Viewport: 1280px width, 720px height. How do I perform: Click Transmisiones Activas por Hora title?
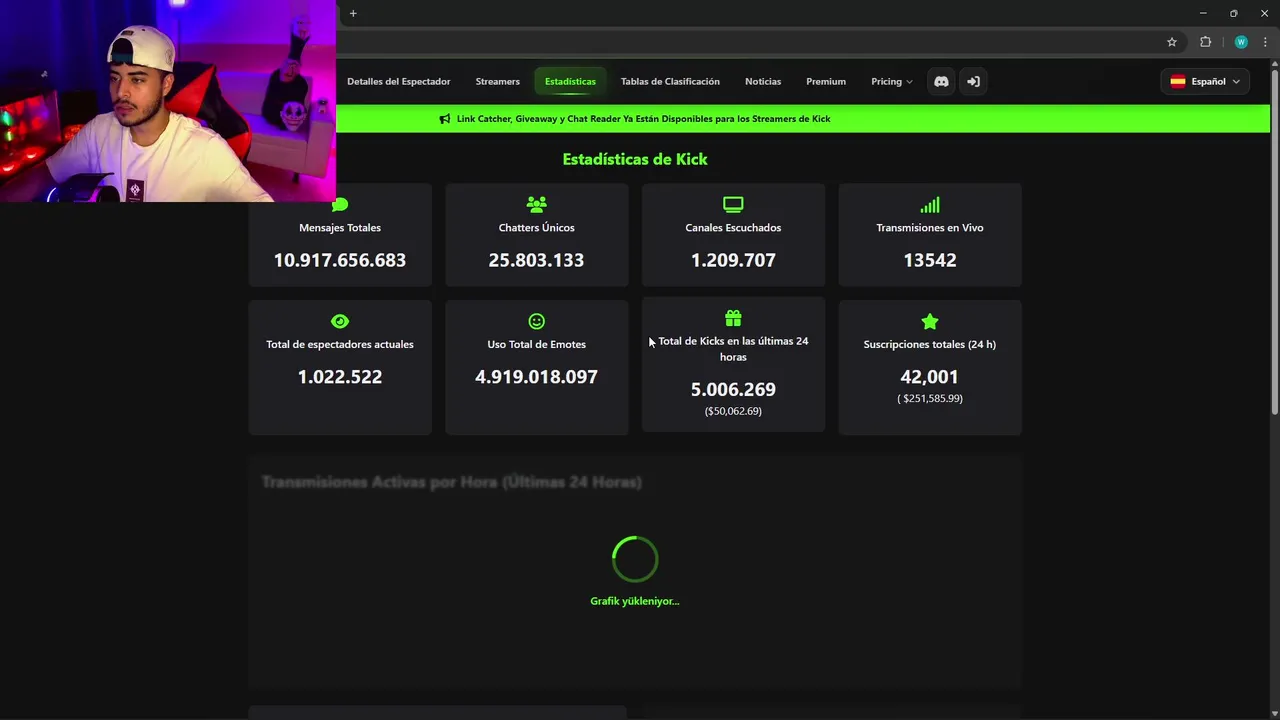pos(452,482)
